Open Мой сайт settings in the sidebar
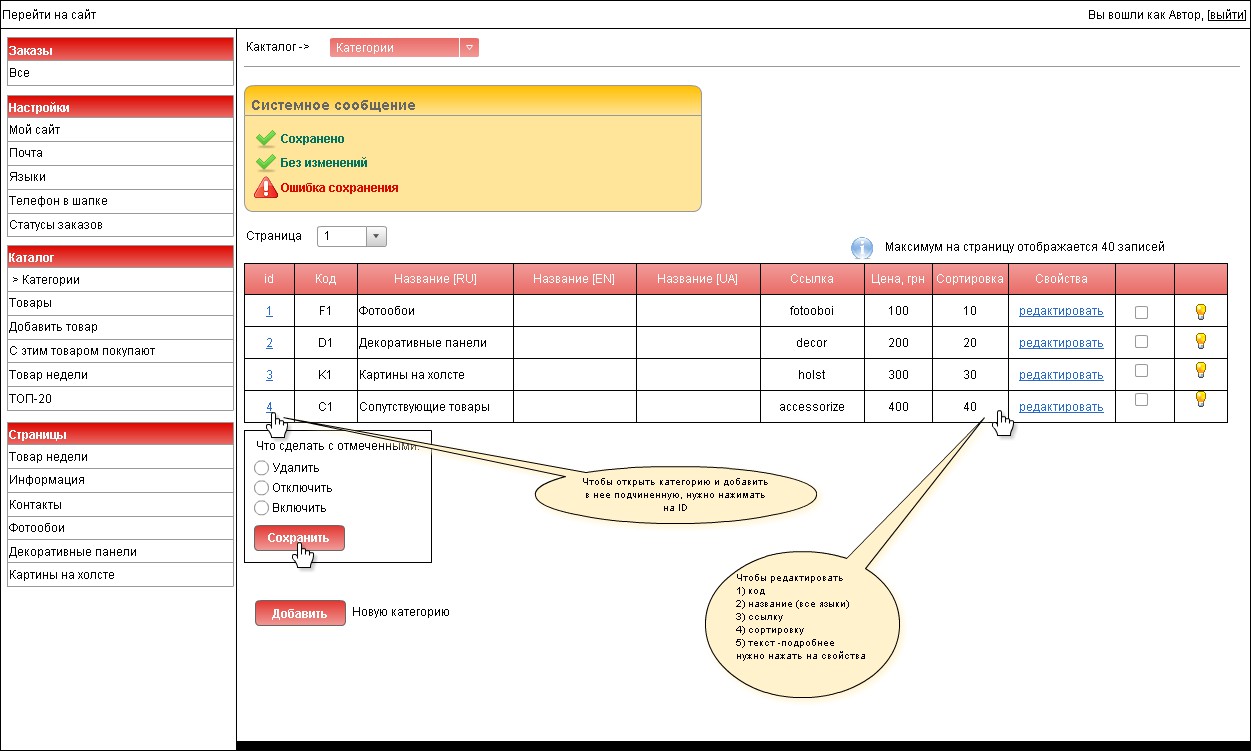The width and height of the screenshot is (1251, 751). click(x=120, y=130)
